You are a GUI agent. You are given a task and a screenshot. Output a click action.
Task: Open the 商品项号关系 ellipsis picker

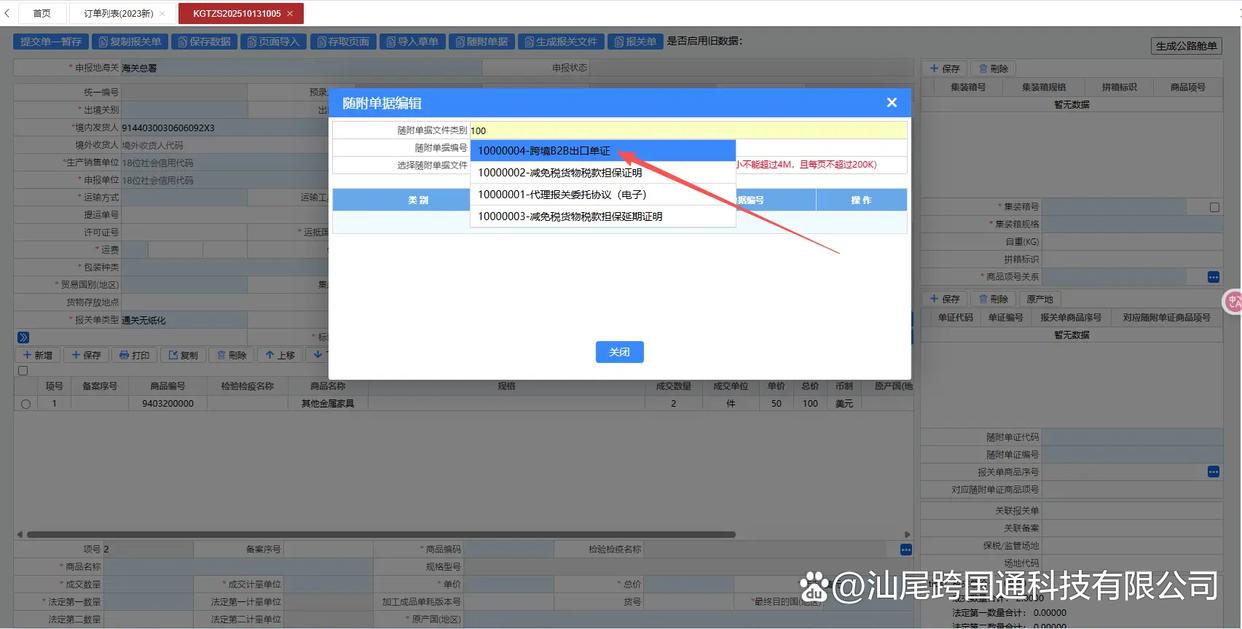pos(1213,277)
